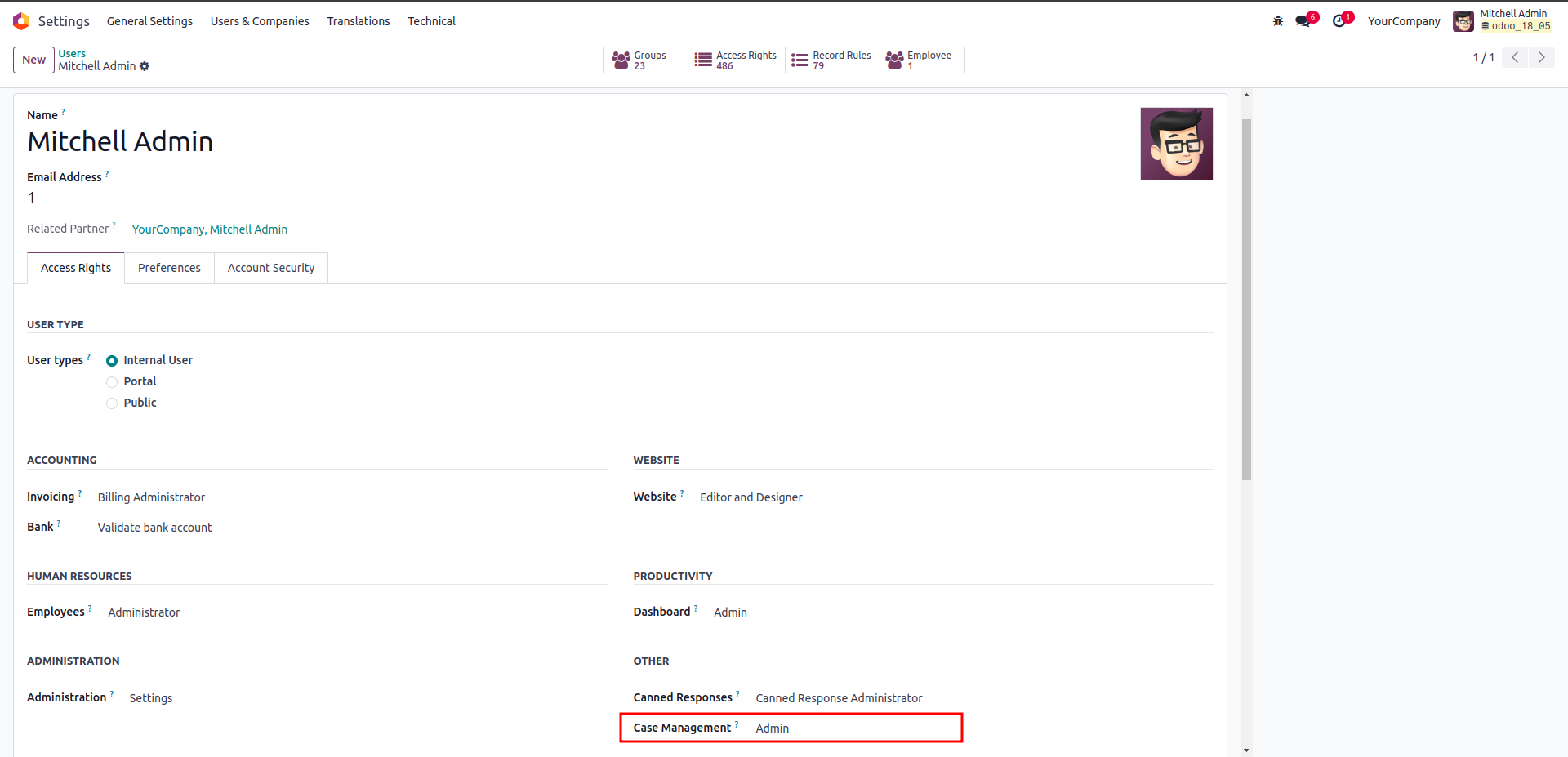Switch to the Preferences tab
Image resolution: width=1568 pixels, height=757 pixels.
[169, 268]
